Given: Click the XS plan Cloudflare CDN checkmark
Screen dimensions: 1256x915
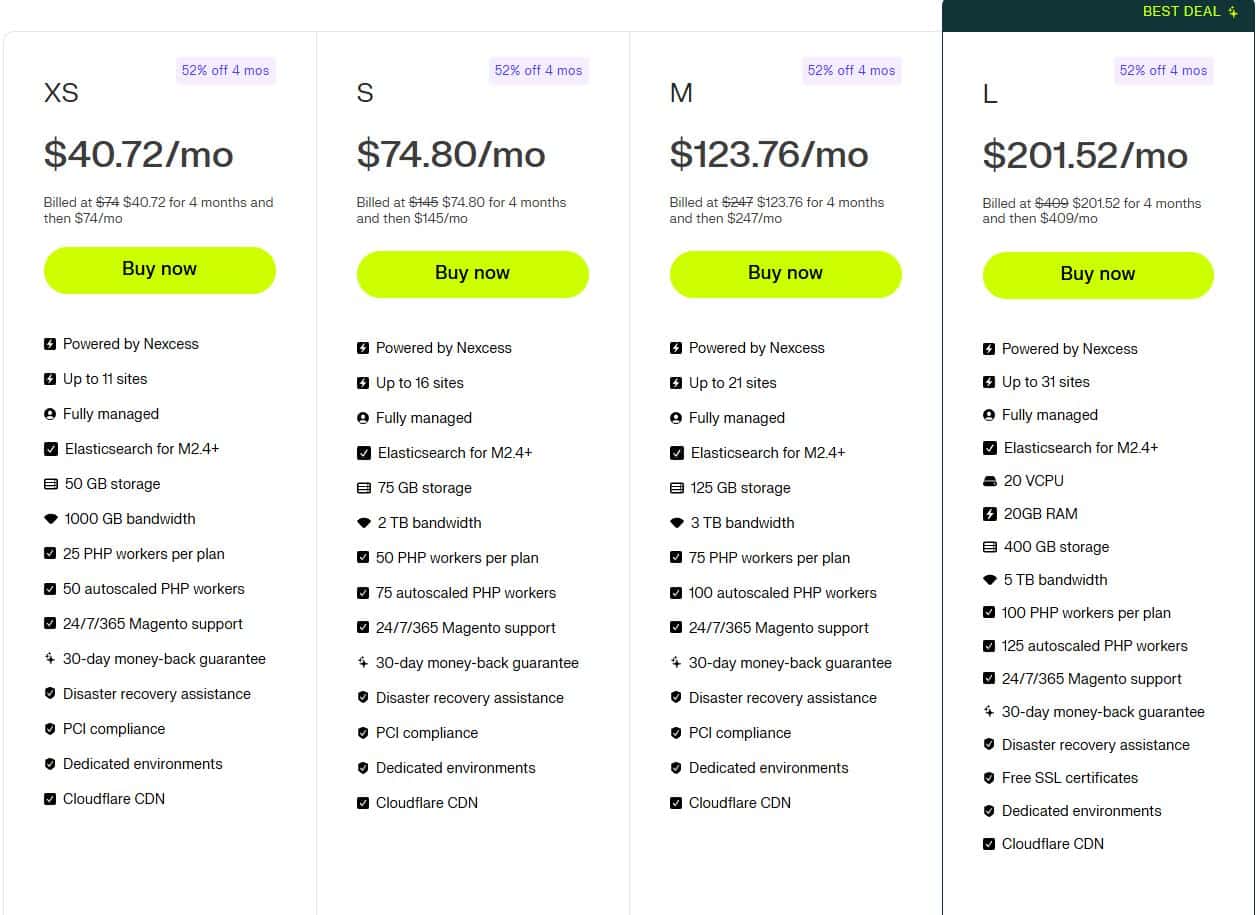Looking at the screenshot, I should [50, 799].
